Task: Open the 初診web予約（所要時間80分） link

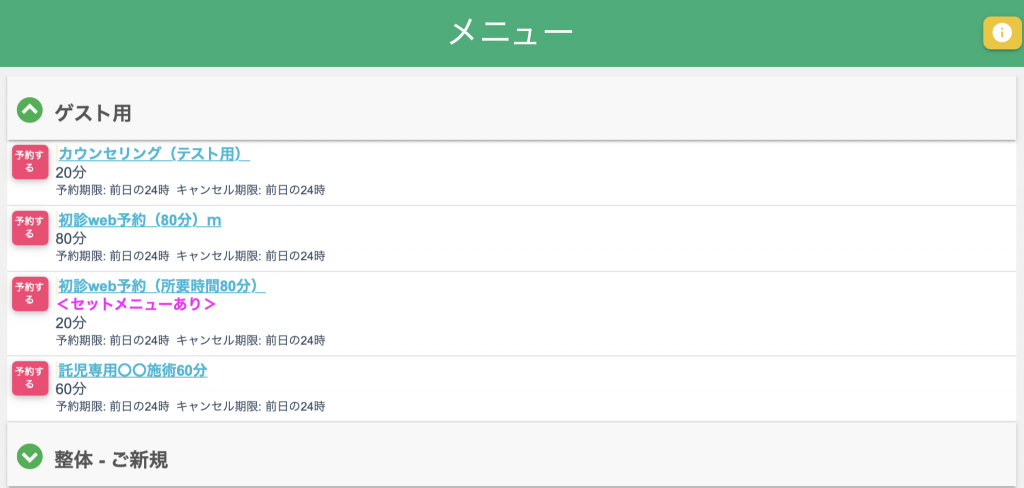Action: coord(160,286)
